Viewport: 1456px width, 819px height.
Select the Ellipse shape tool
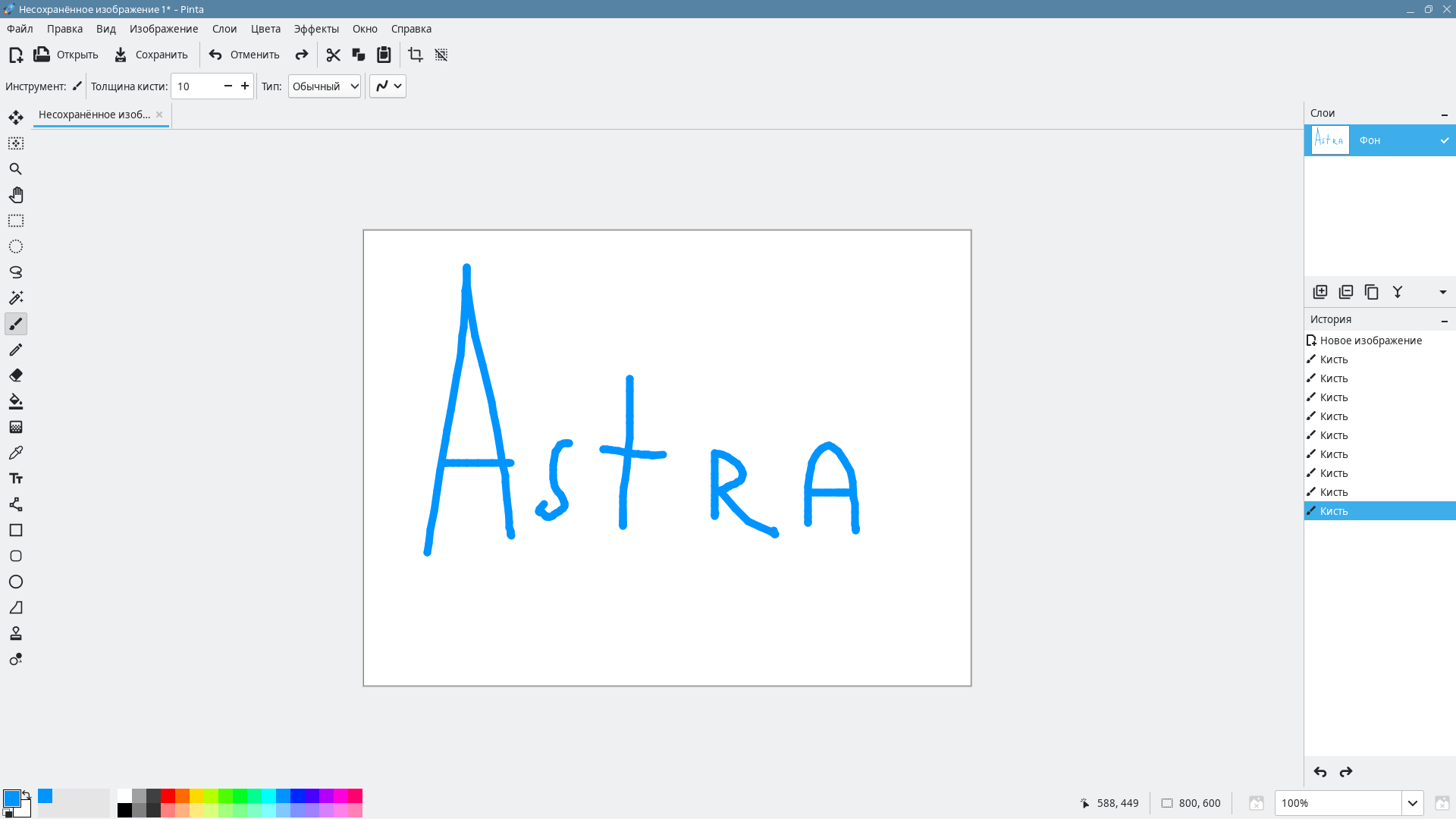16,582
